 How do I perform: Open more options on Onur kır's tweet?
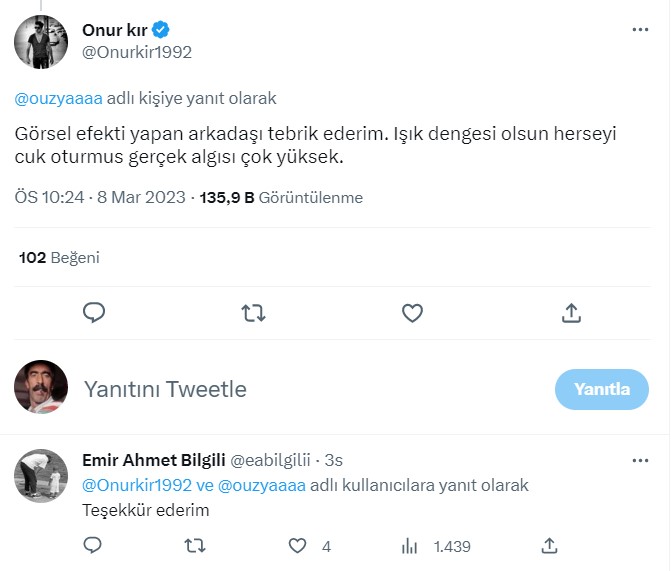tap(640, 30)
